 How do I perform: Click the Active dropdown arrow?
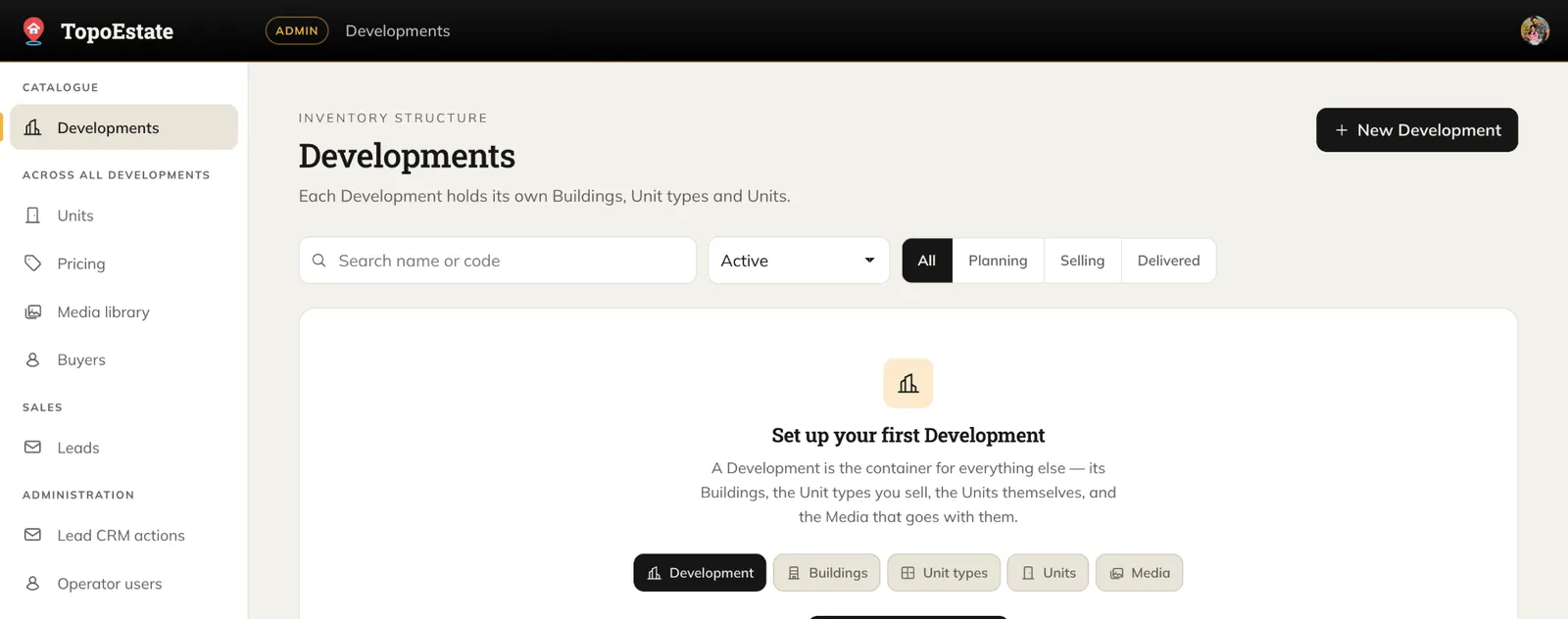pyautogui.click(x=869, y=261)
